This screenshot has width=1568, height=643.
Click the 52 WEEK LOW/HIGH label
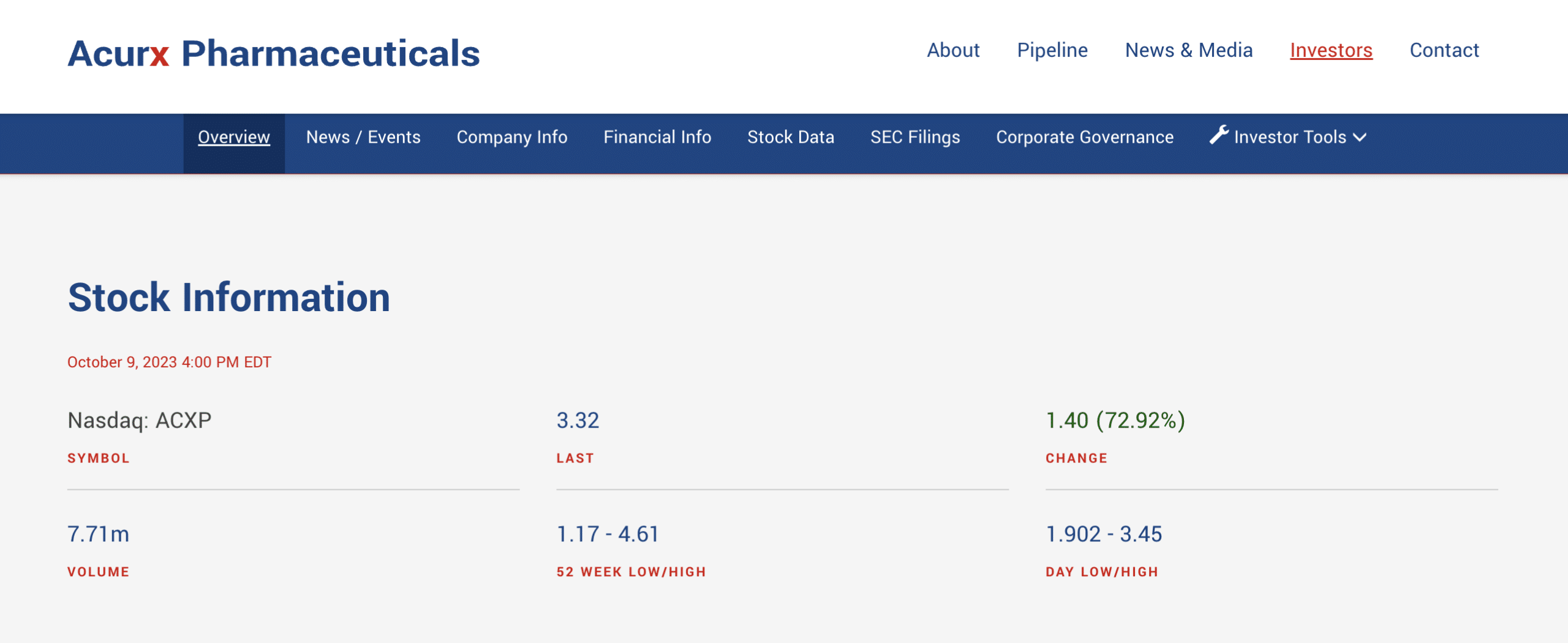[x=631, y=573]
